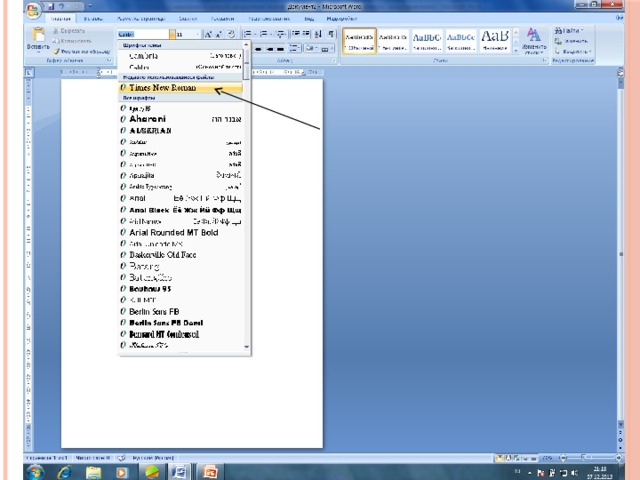This screenshot has height=480, width=640.
Task: Open the Windows Start menu
Action: 36,472
